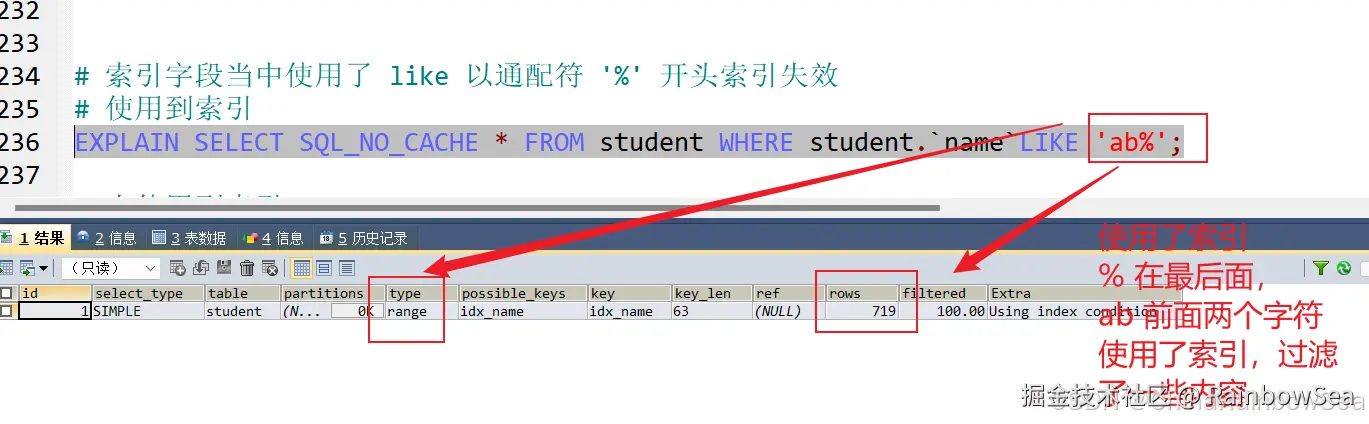
Task: Click the key_len column header
Action: tap(712, 293)
